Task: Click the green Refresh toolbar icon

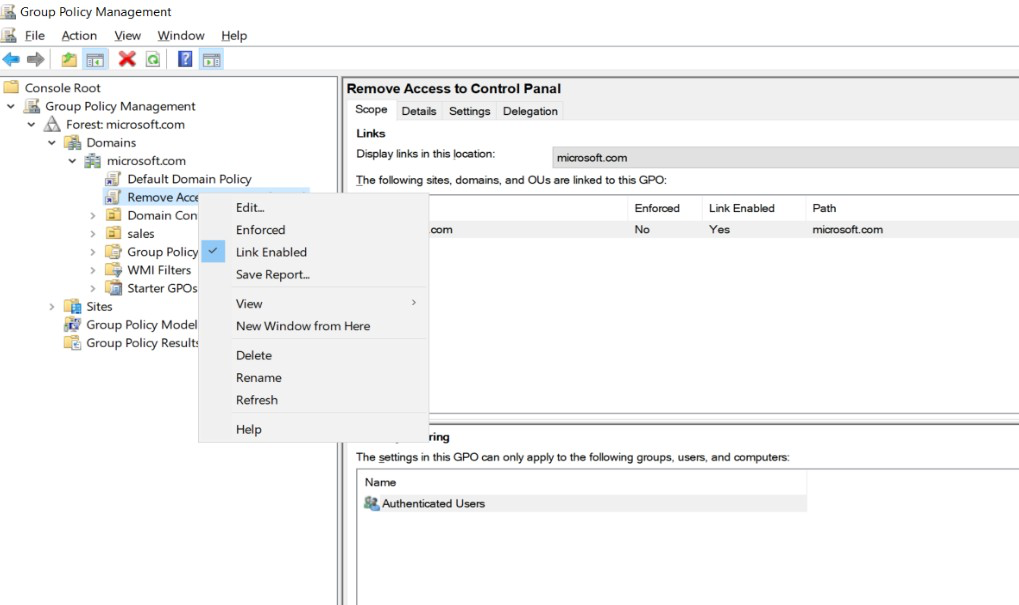Action: click(x=153, y=60)
